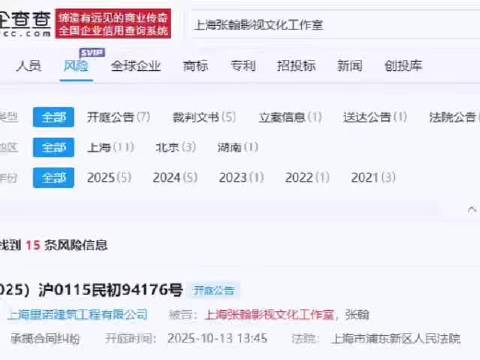Screen dimensions: 480x360
Task: Click the 15 条风险信息 result count
Action: click(x=66, y=245)
